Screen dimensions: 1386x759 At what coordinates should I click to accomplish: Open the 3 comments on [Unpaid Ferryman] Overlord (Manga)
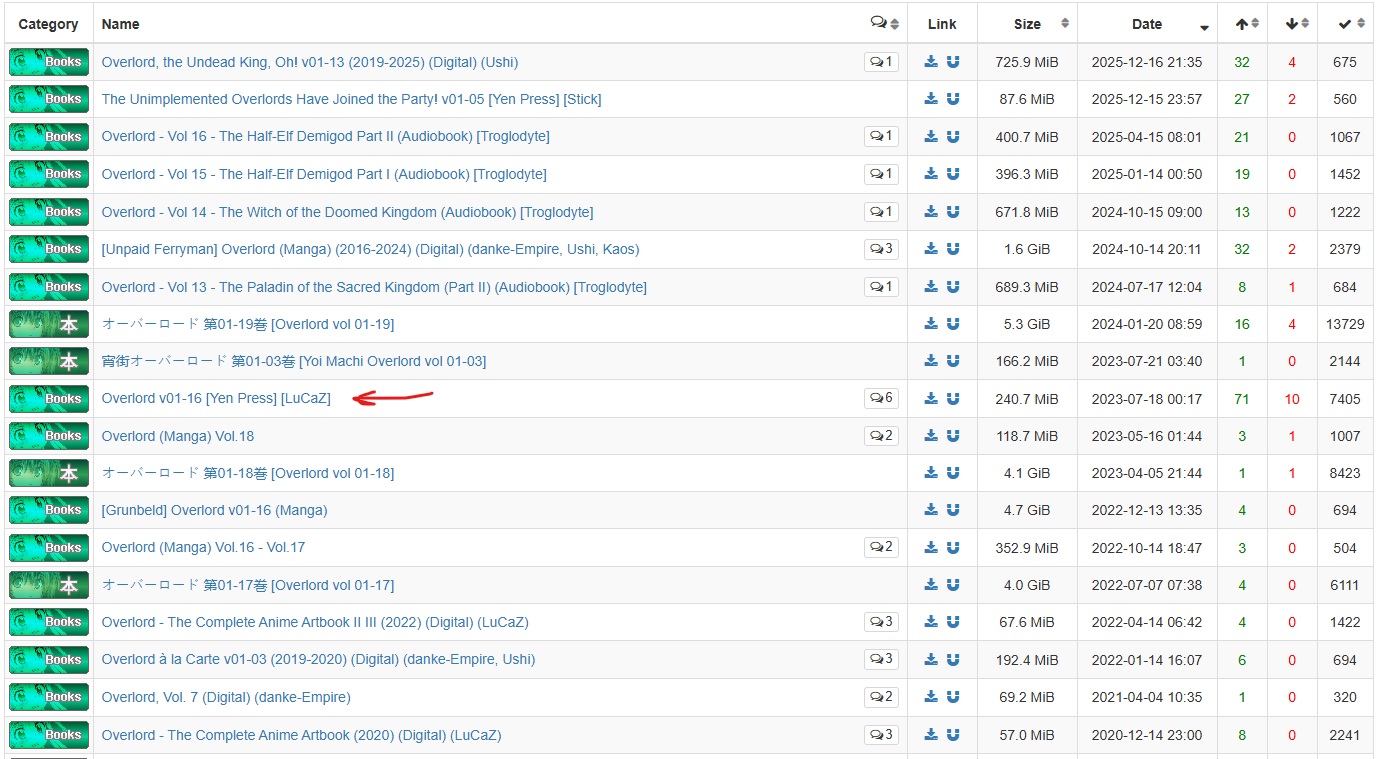click(x=881, y=249)
